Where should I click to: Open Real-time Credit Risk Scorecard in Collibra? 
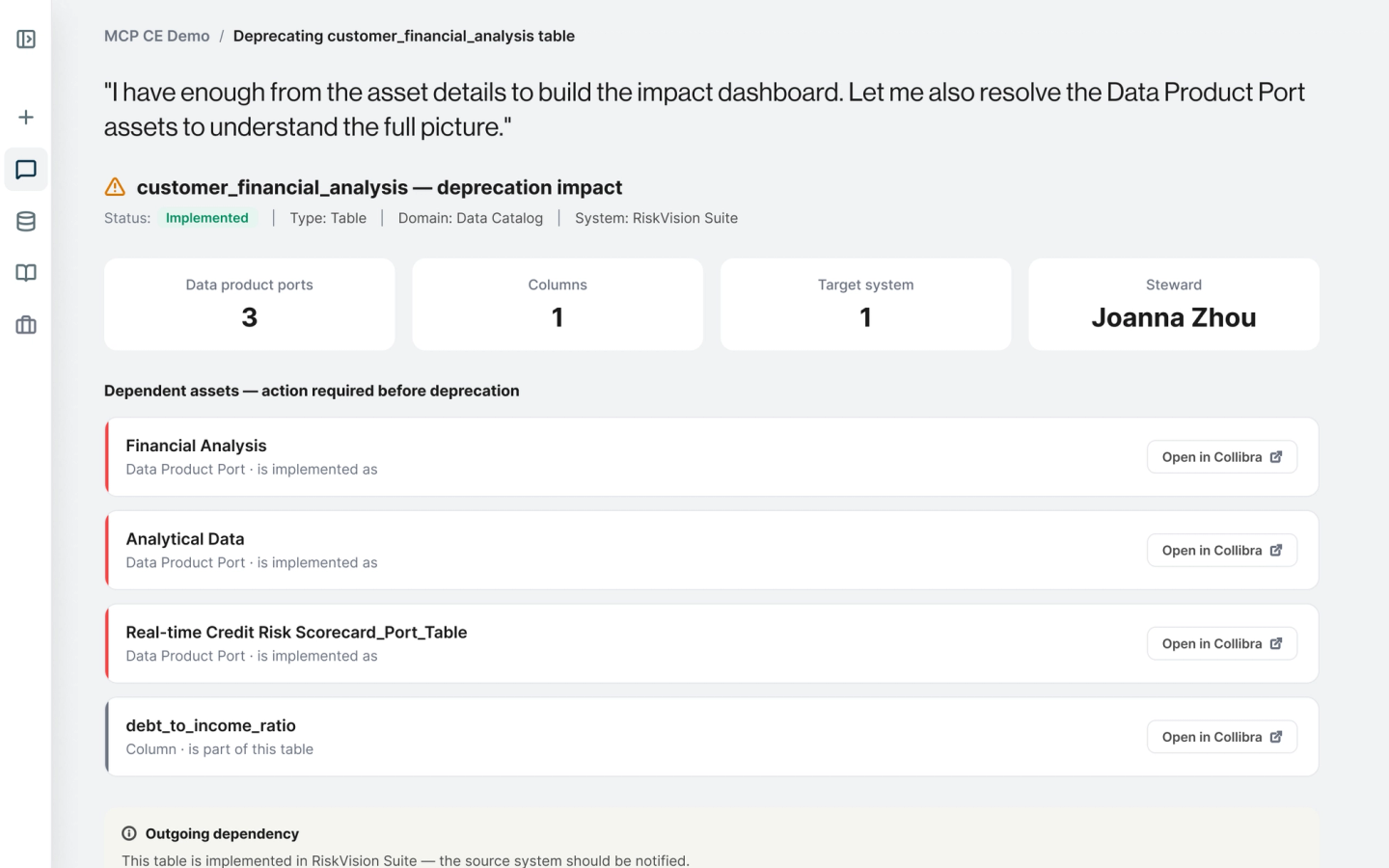coord(1221,644)
